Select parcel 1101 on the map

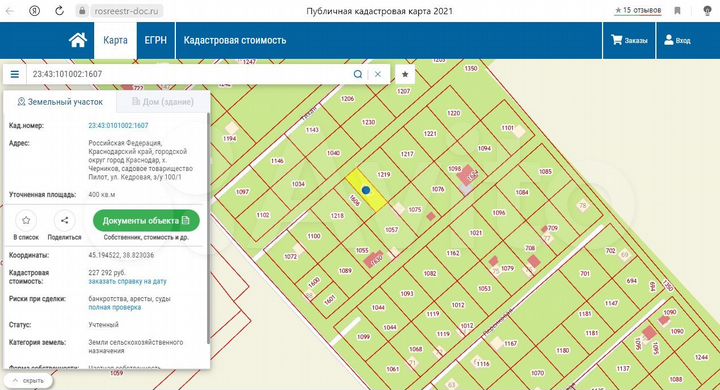tap(507, 128)
